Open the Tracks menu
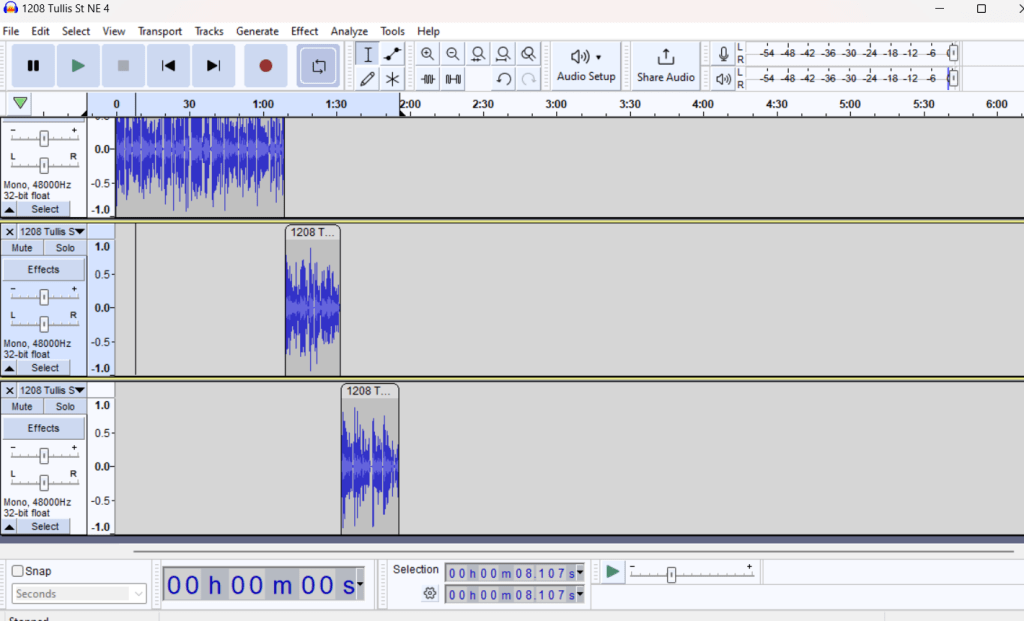 pos(209,31)
